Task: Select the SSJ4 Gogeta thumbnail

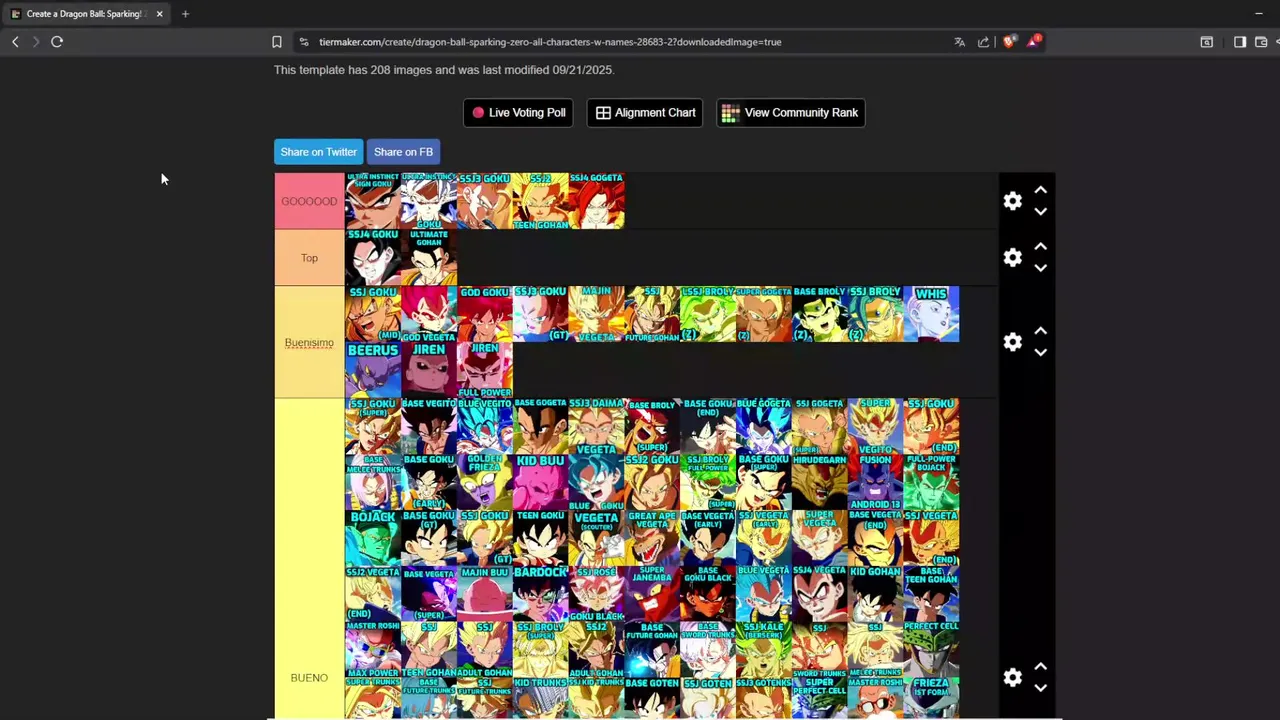Action: coord(597,201)
